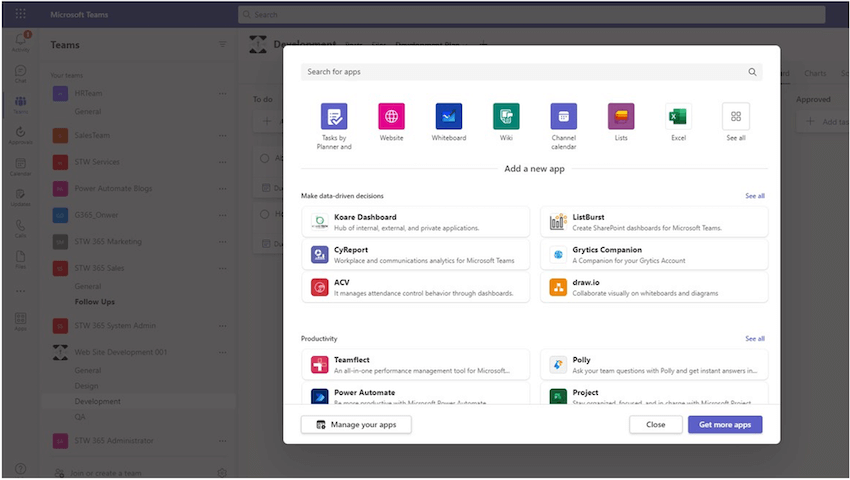850x480 pixels.
Task: Select the STW 365 Administrator team
Action: coord(114,440)
